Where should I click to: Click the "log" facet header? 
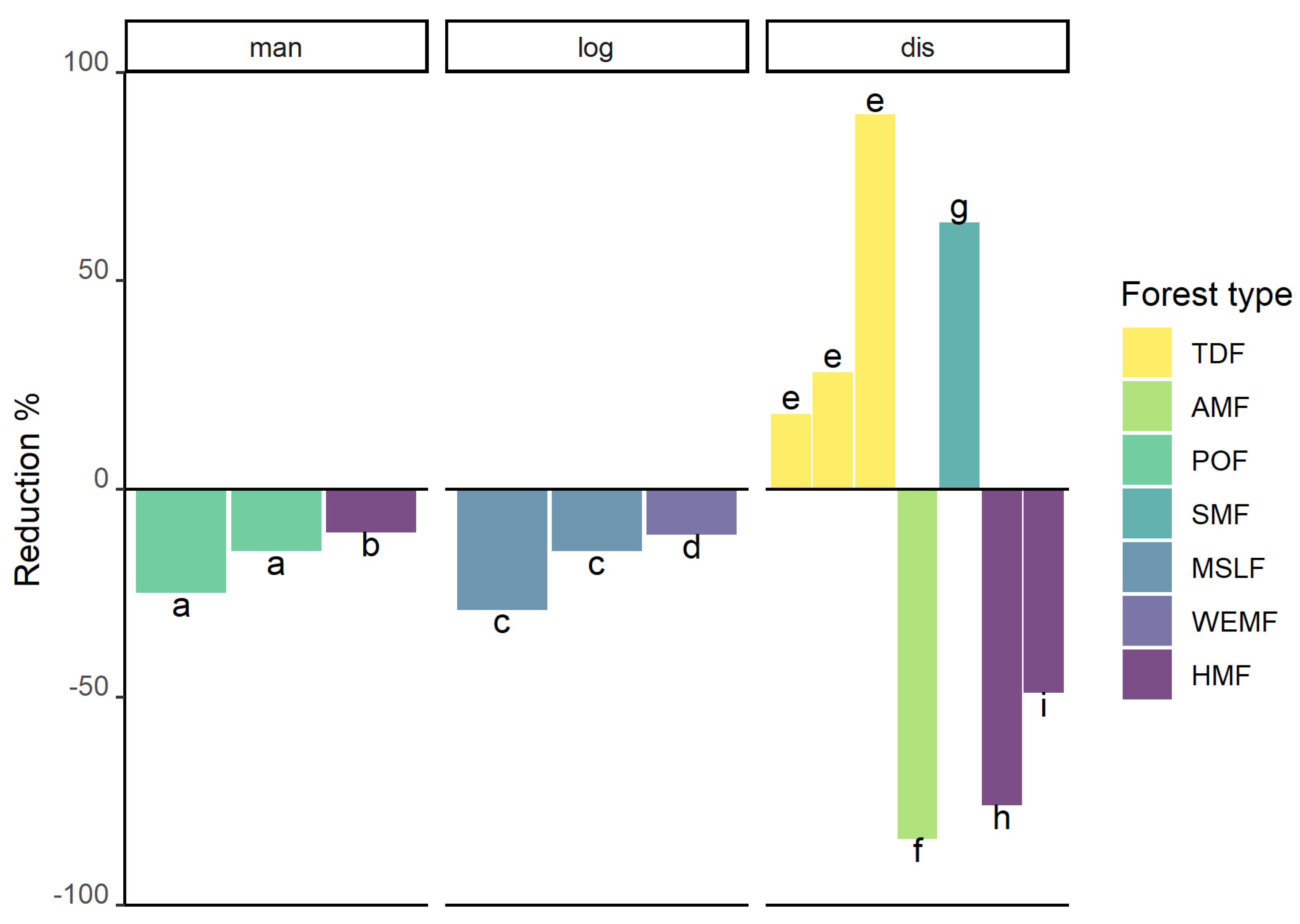click(597, 47)
